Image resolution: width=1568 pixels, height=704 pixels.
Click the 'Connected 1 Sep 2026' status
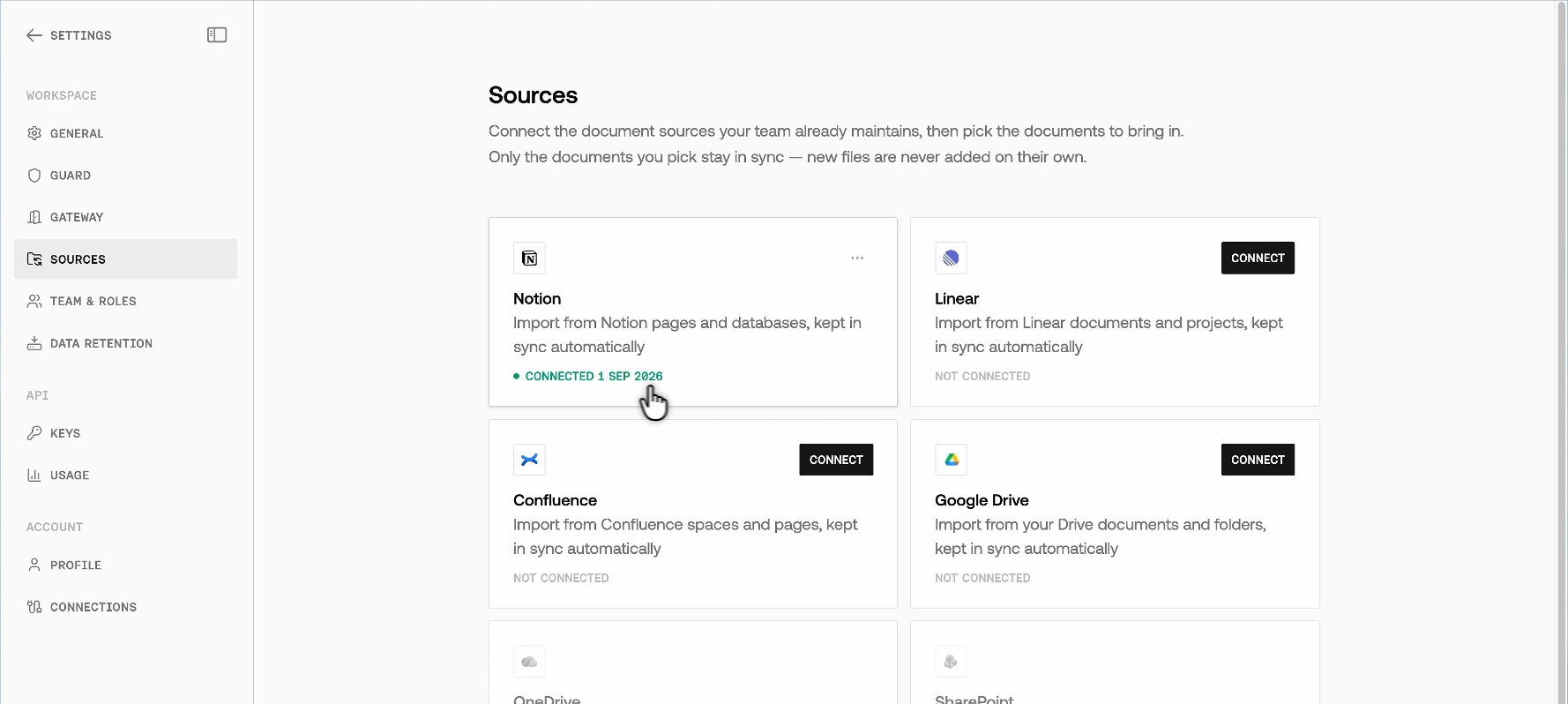pos(588,376)
